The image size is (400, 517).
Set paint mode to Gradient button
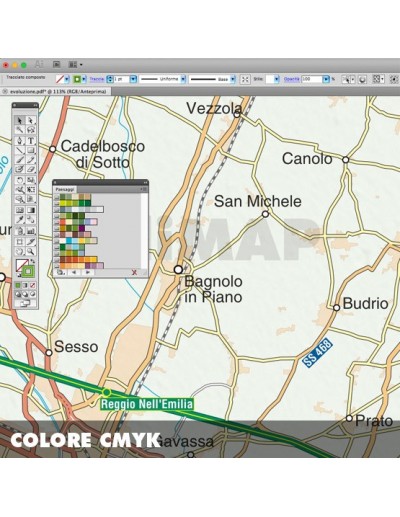tap(25, 285)
